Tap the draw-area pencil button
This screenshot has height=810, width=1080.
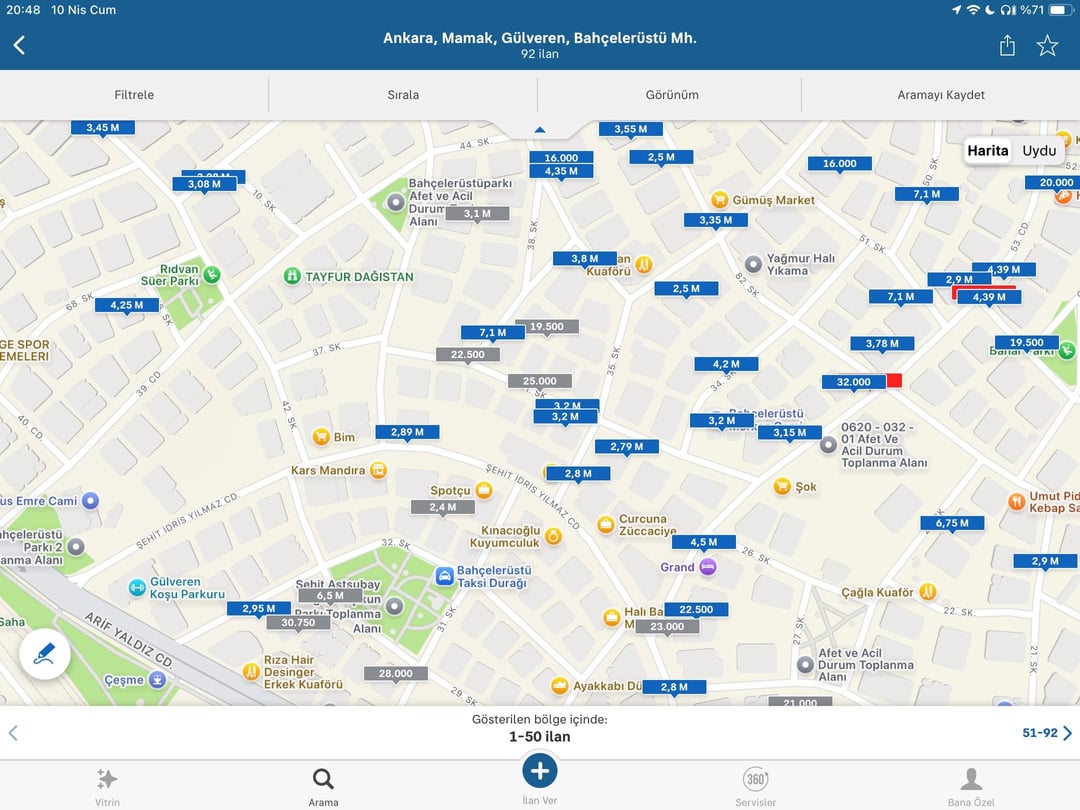pyautogui.click(x=44, y=654)
